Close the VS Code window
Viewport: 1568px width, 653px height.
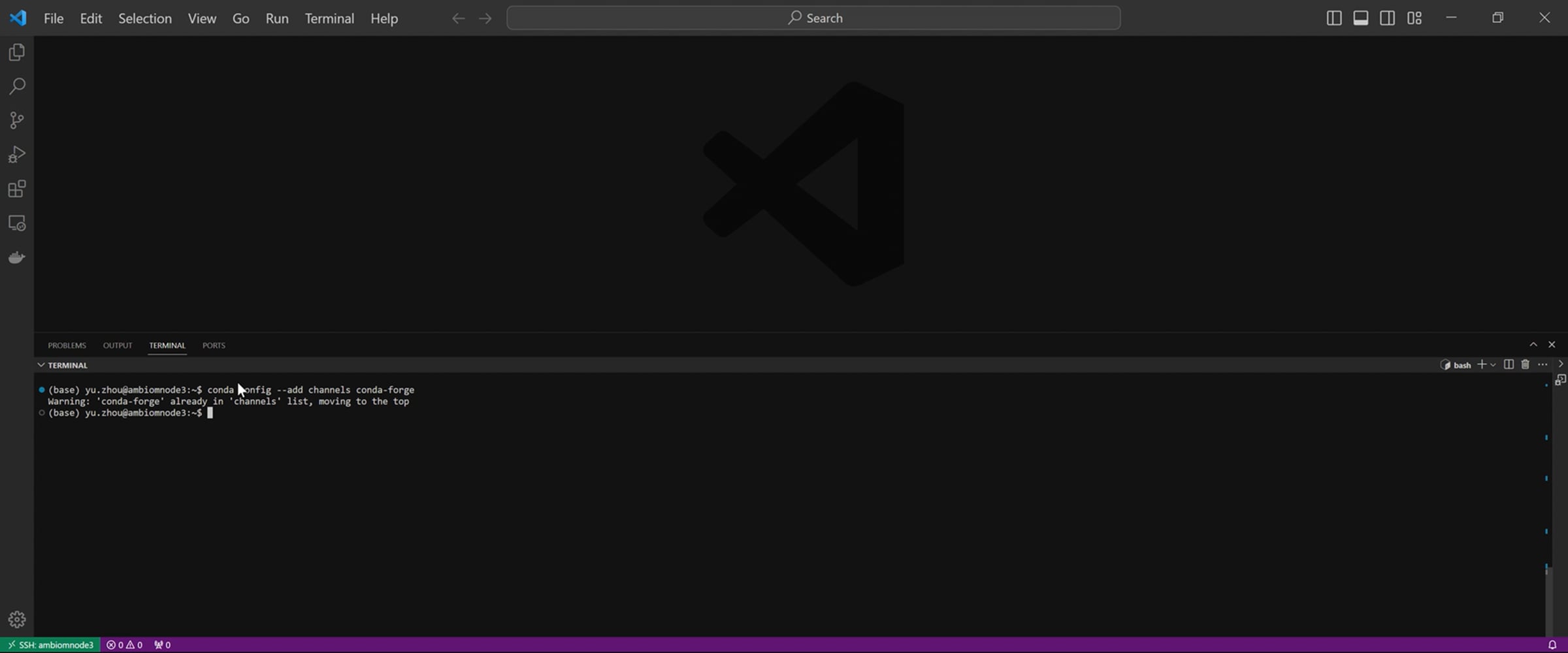point(1544,18)
